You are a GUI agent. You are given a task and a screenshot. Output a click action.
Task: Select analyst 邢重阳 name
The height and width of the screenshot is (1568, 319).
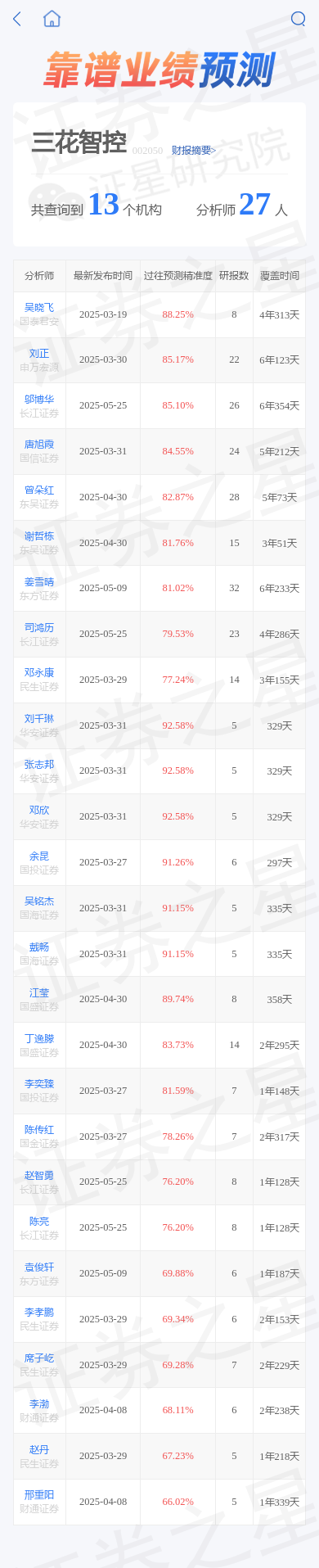point(39,1495)
